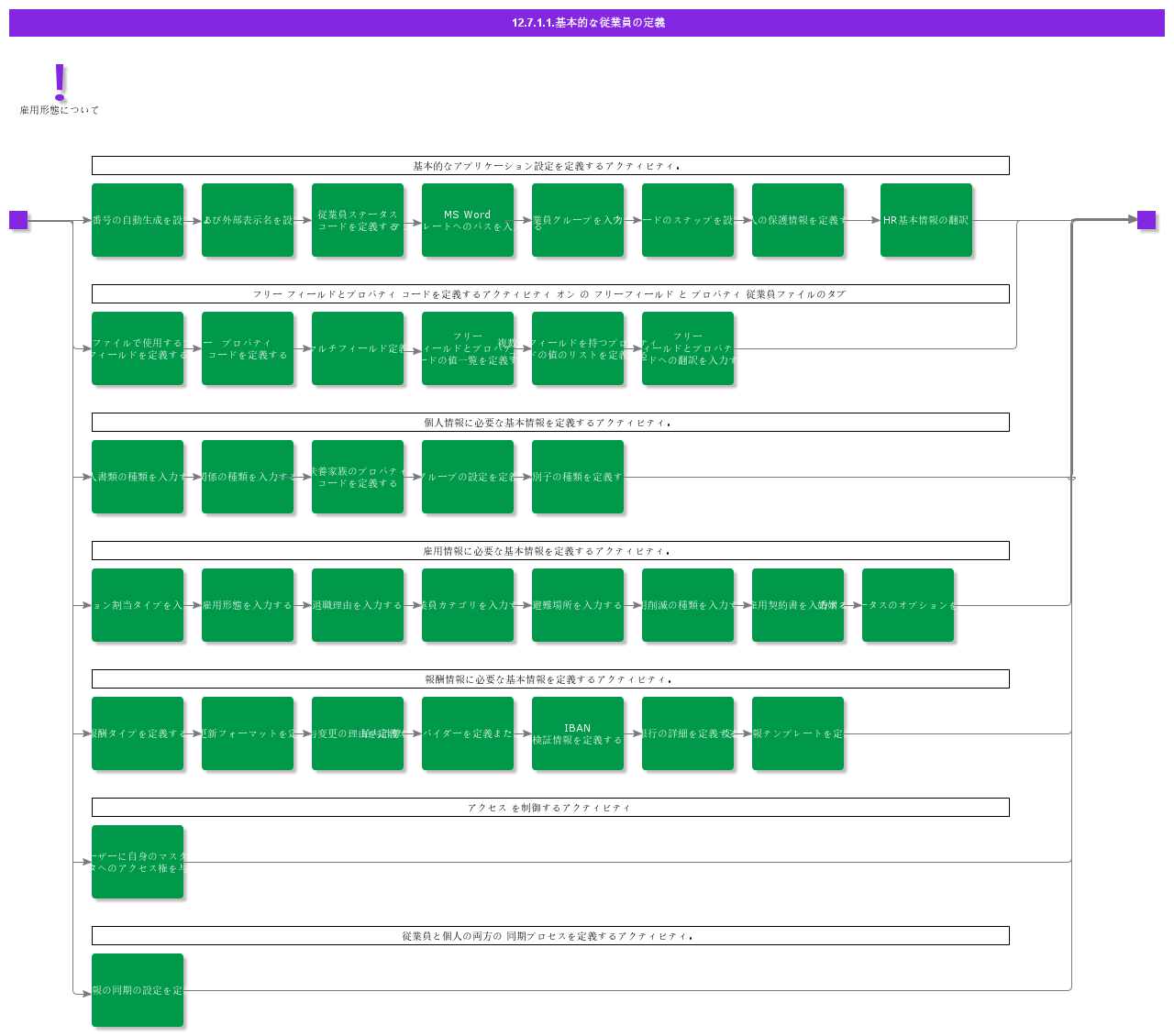Select the 避難場所を入力する box
This screenshot has height=1036, width=1174.
point(577,605)
